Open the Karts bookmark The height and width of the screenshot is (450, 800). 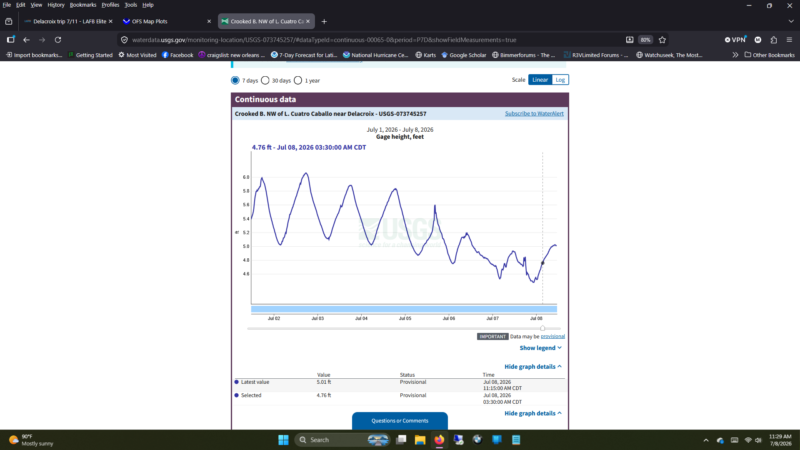(426, 55)
